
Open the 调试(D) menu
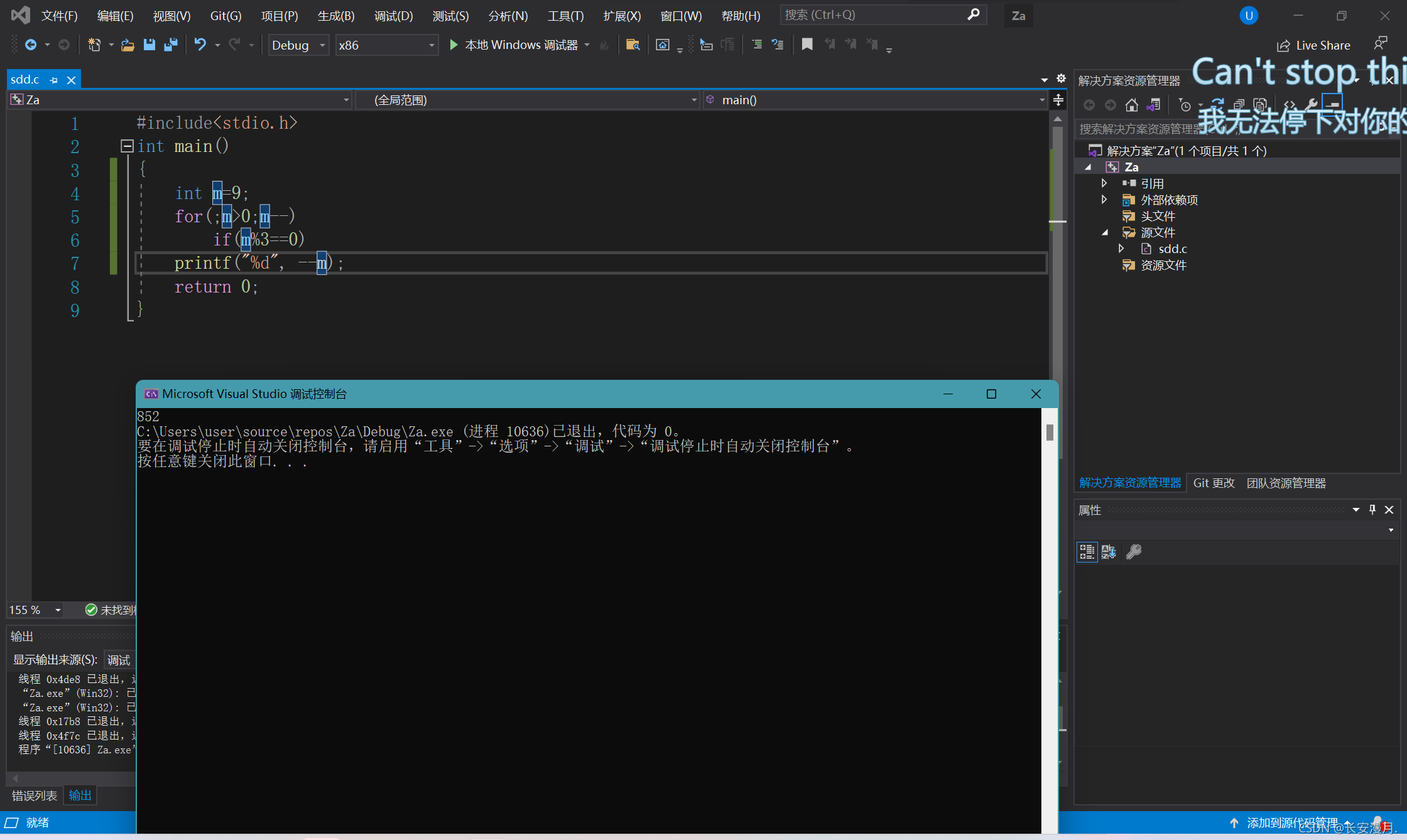click(393, 16)
